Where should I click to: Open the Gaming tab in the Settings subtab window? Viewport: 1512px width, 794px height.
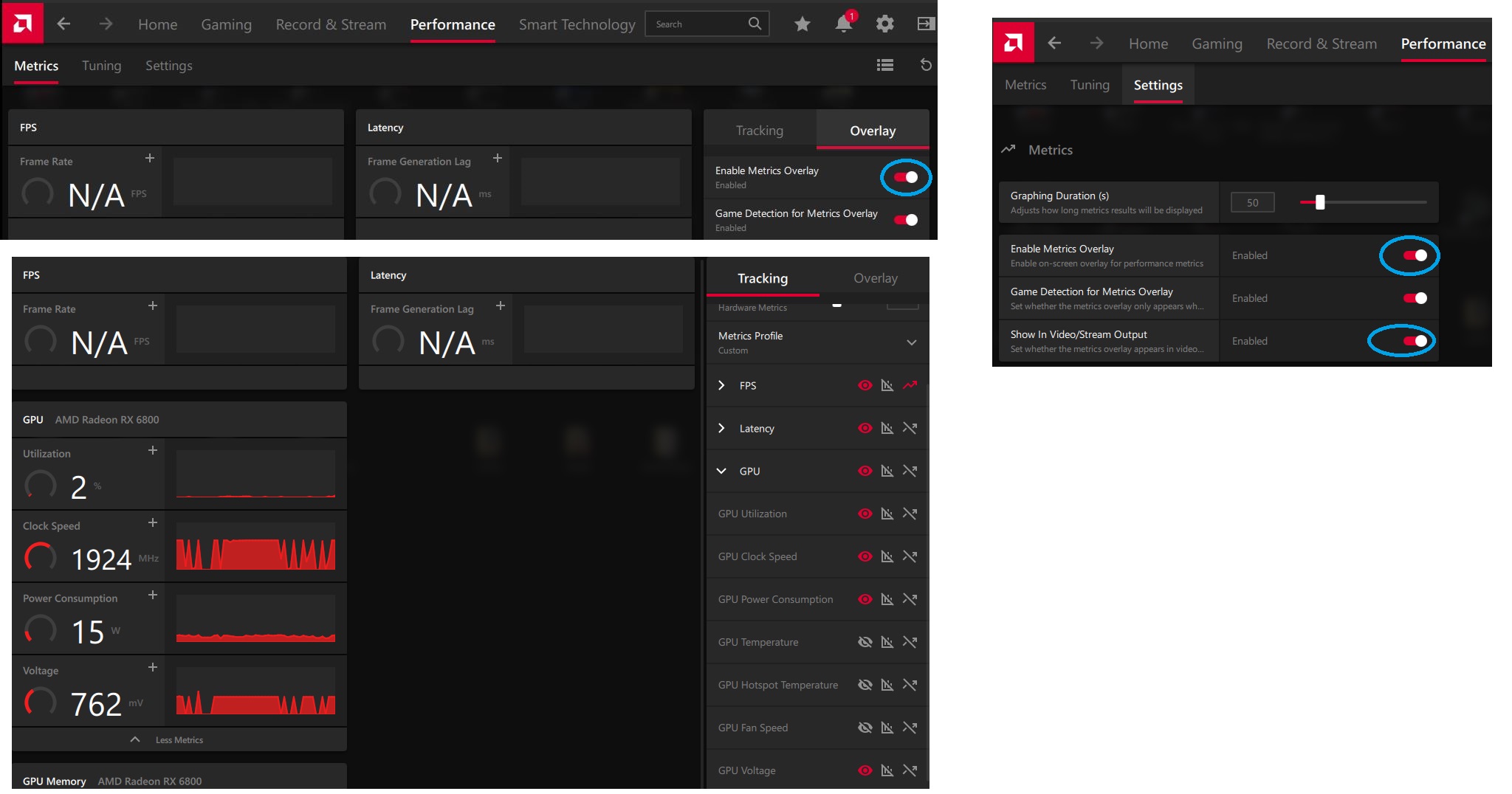click(1217, 44)
